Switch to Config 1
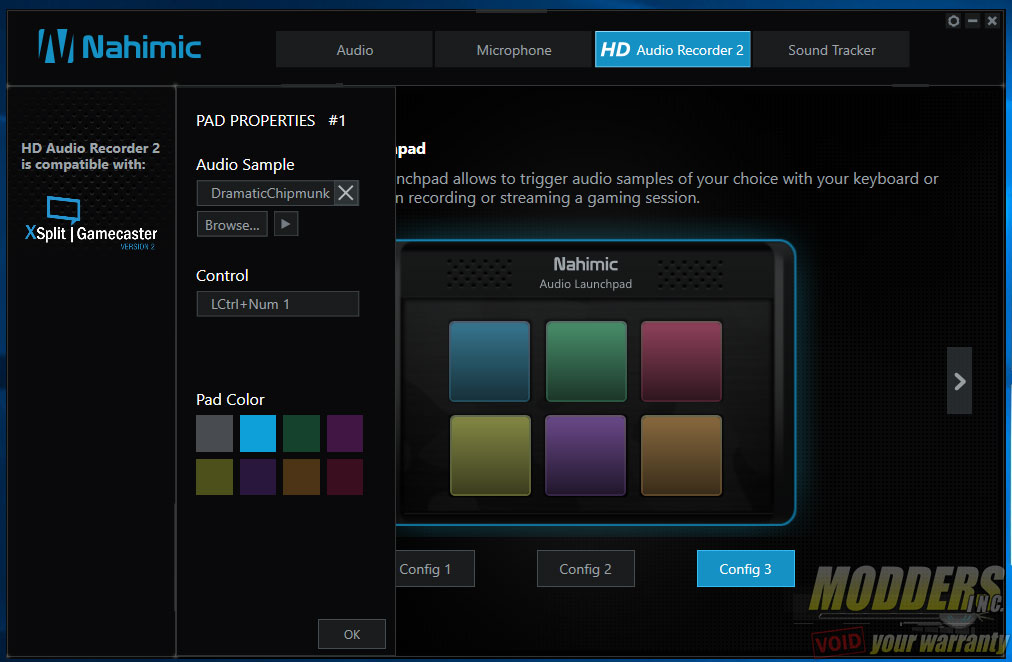1012x662 pixels. click(435, 569)
